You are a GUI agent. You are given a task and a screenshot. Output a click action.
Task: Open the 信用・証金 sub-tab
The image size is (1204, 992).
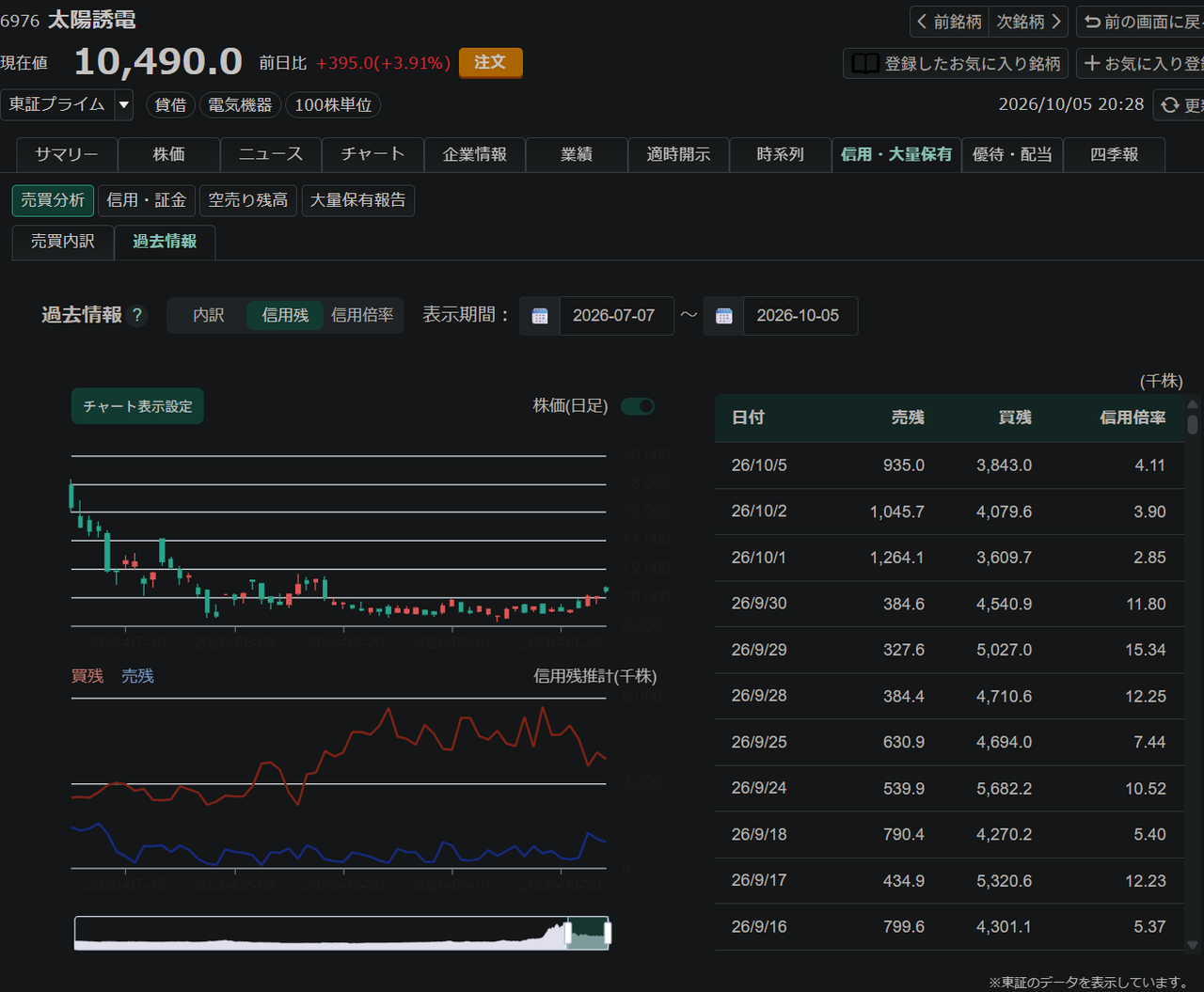pyautogui.click(x=147, y=200)
